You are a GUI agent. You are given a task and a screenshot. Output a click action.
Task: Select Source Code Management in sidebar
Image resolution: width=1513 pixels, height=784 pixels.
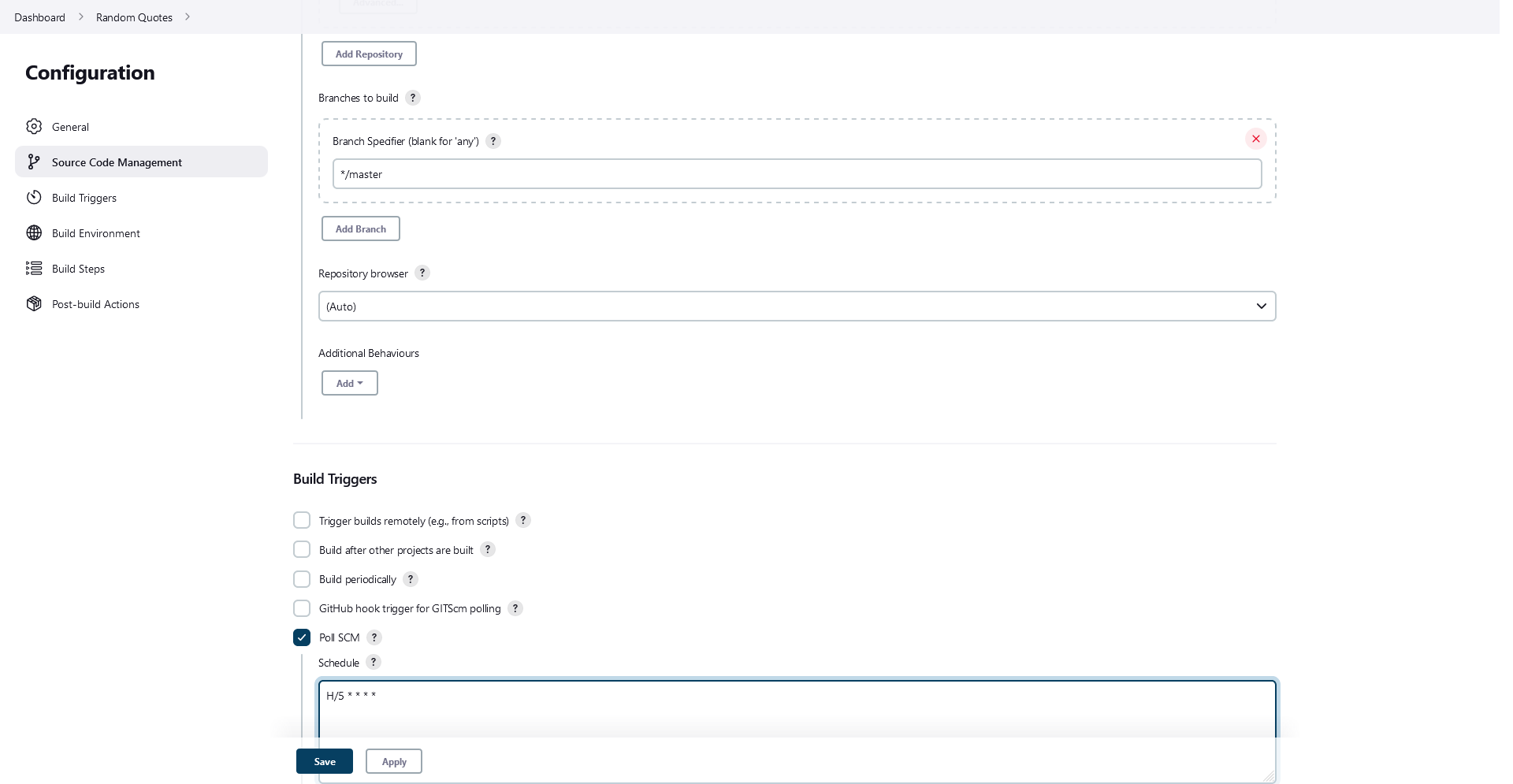(x=141, y=162)
